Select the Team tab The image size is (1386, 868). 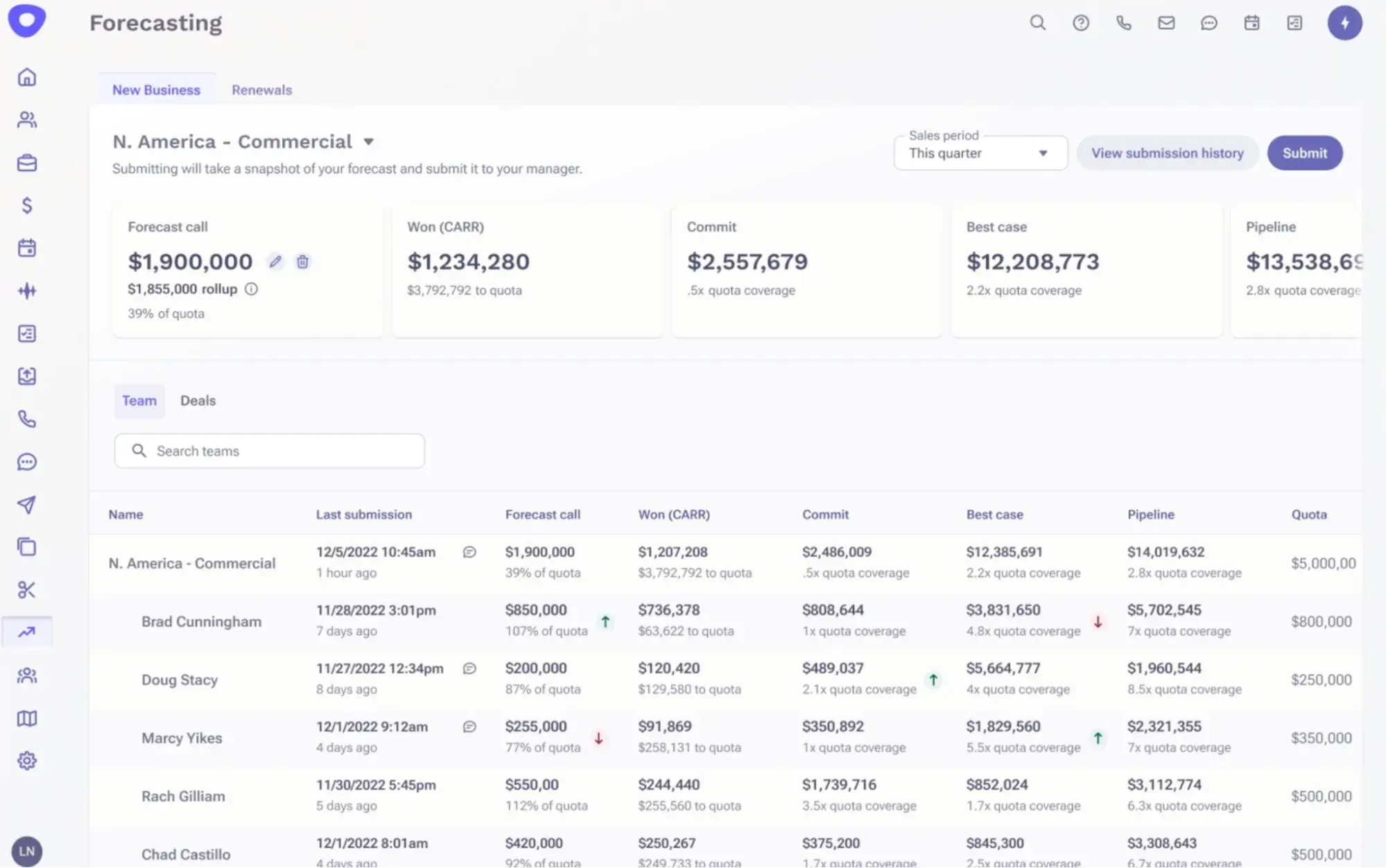tap(139, 401)
